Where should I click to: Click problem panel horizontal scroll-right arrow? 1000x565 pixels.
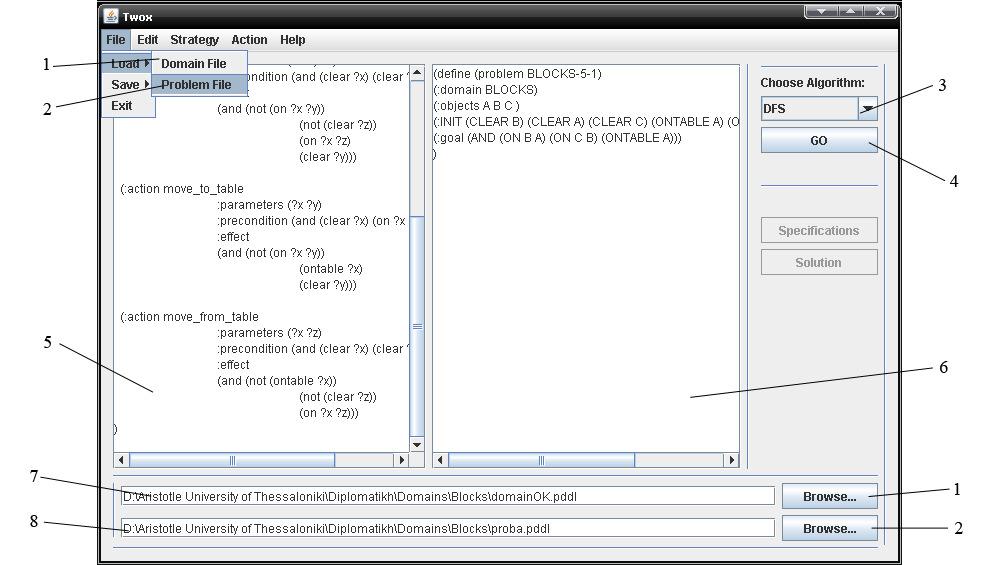pyautogui.click(x=732, y=460)
